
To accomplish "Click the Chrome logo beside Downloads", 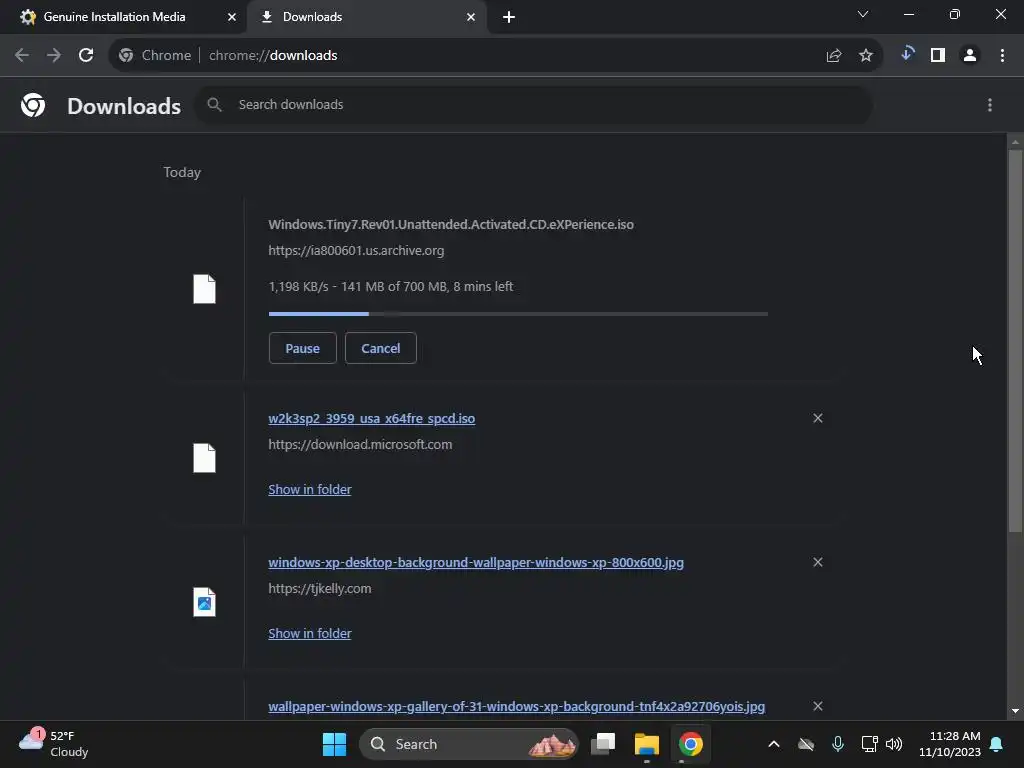I will pyautogui.click(x=33, y=105).
